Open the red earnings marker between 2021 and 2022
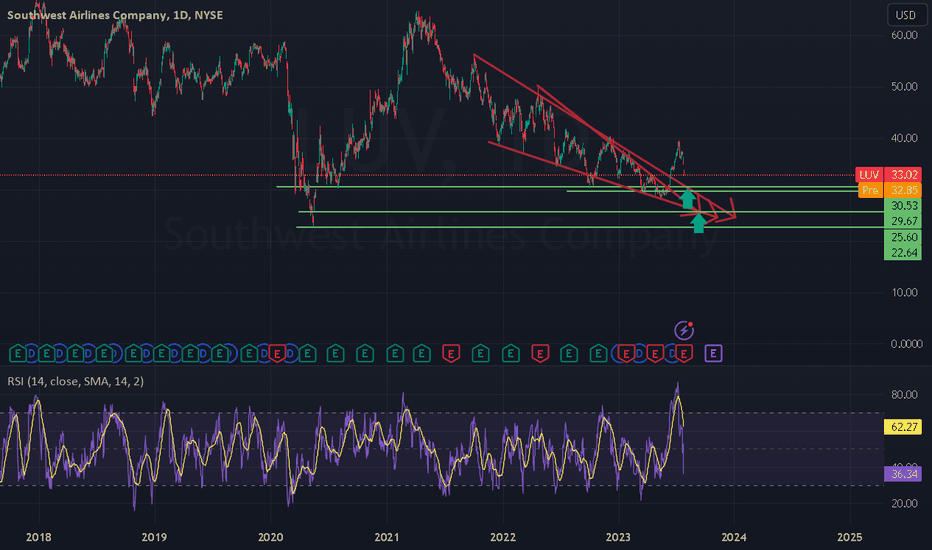Image resolution: width=932 pixels, height=550 pixels. 451,354
